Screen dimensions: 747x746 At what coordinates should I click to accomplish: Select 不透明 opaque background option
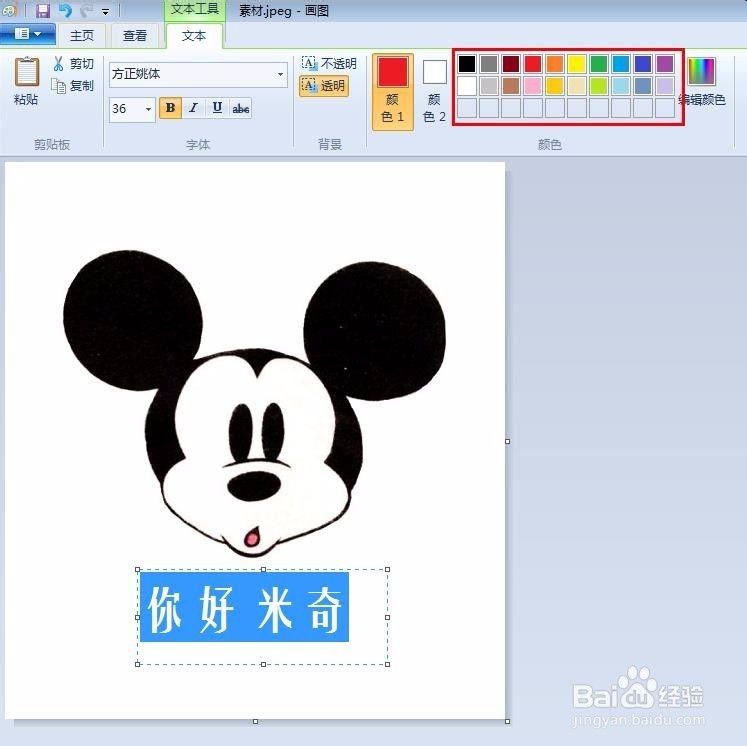[x=329, y=63]
